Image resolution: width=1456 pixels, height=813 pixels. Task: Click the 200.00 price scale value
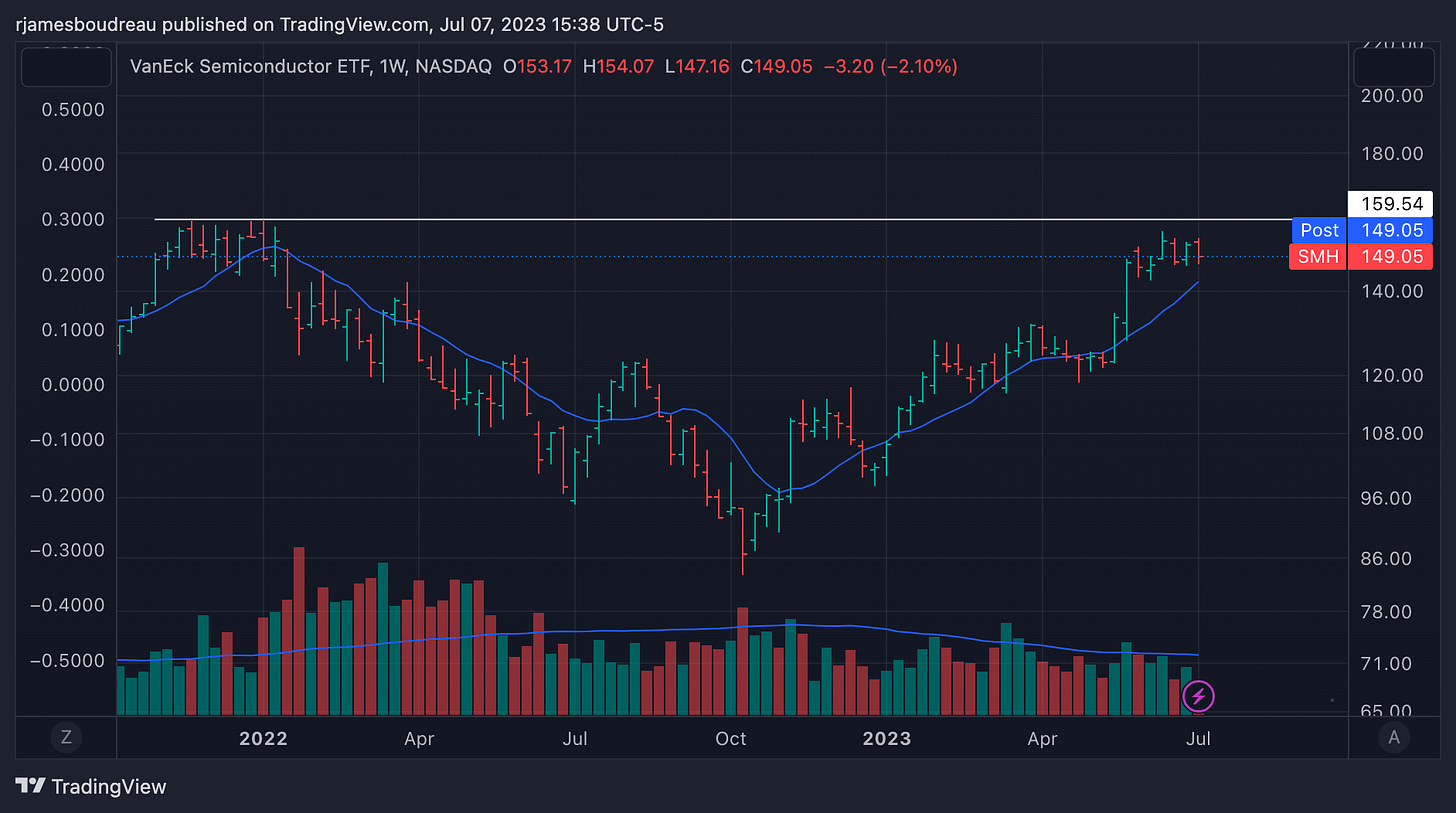[1394, 96]
